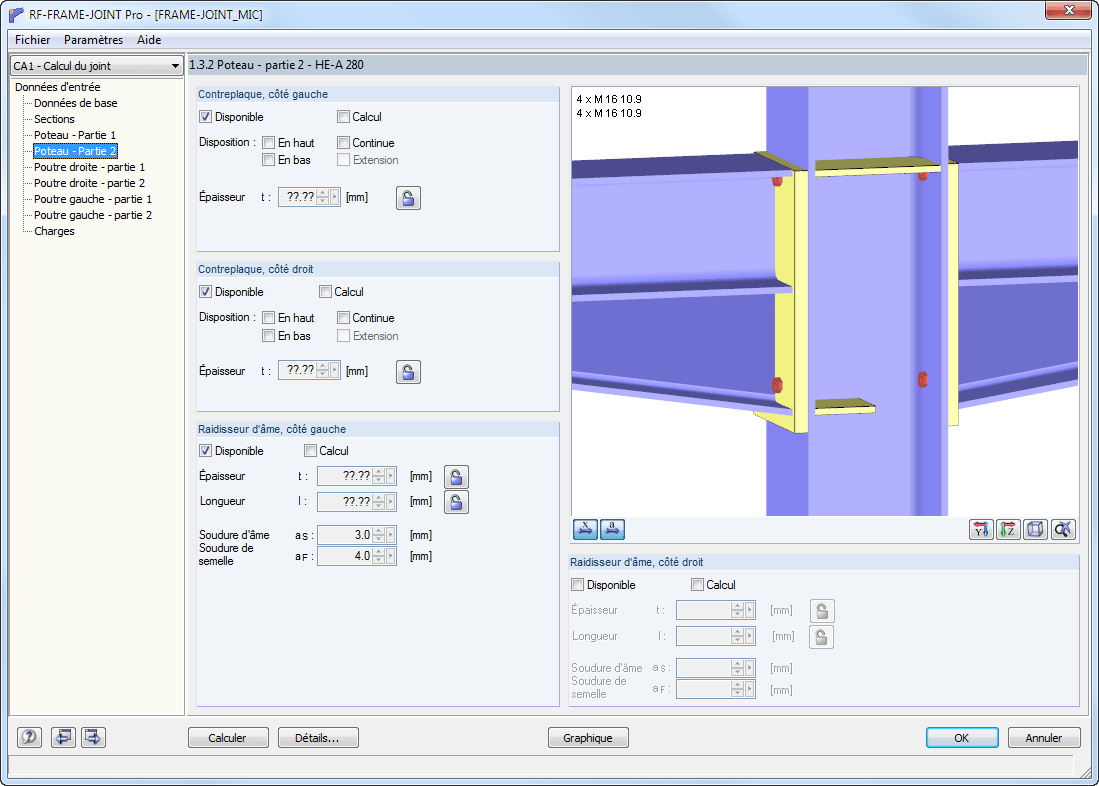
Task: Click the 3D joint preview image
Action: (x=825, y=301)
